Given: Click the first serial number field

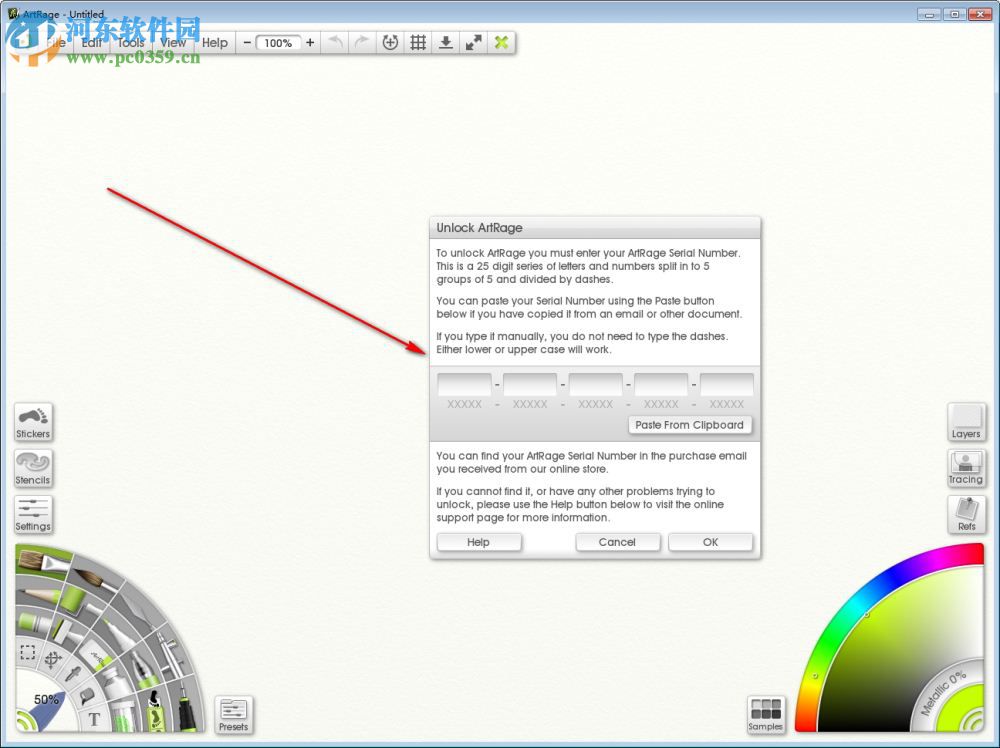Looking at the screenshot, I should [464, 385].
